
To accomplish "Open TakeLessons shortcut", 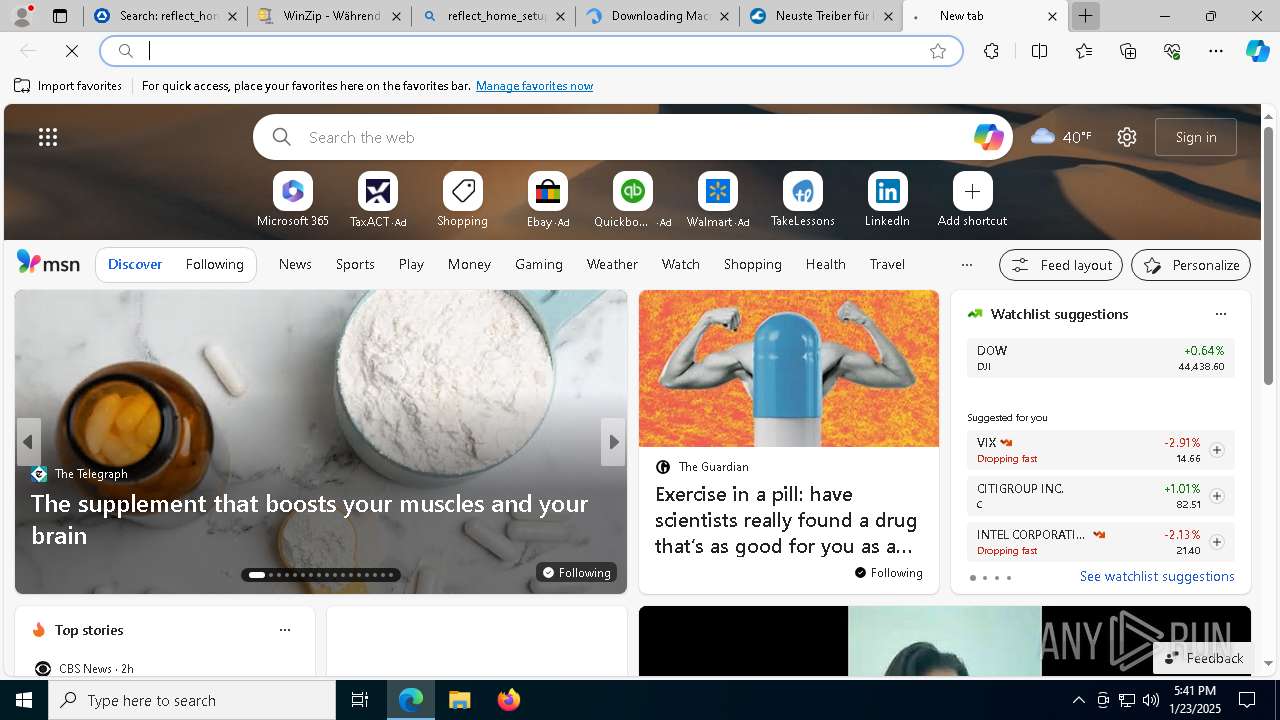I will tap(802, 200).
